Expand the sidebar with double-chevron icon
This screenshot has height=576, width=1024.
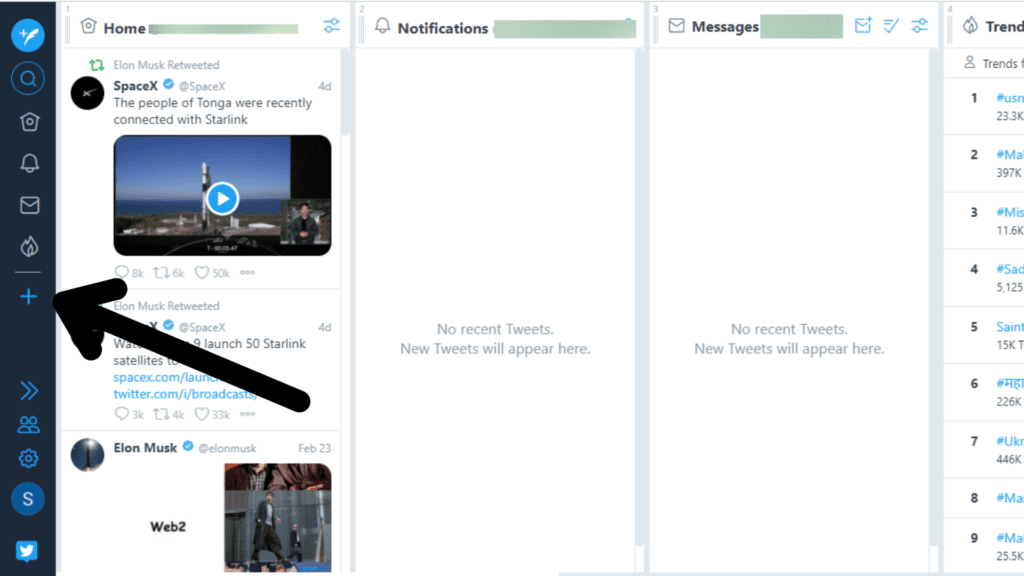coord(29,391)
